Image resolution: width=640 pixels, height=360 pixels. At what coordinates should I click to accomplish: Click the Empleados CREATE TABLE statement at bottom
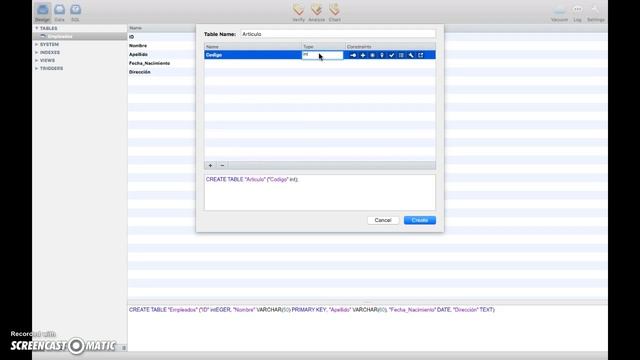point(312,310)
